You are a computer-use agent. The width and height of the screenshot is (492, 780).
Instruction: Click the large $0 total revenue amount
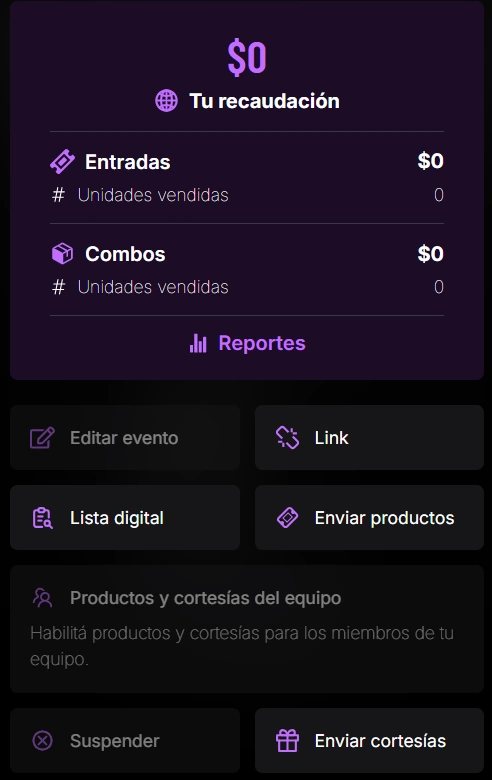click(x=247, y=58)
